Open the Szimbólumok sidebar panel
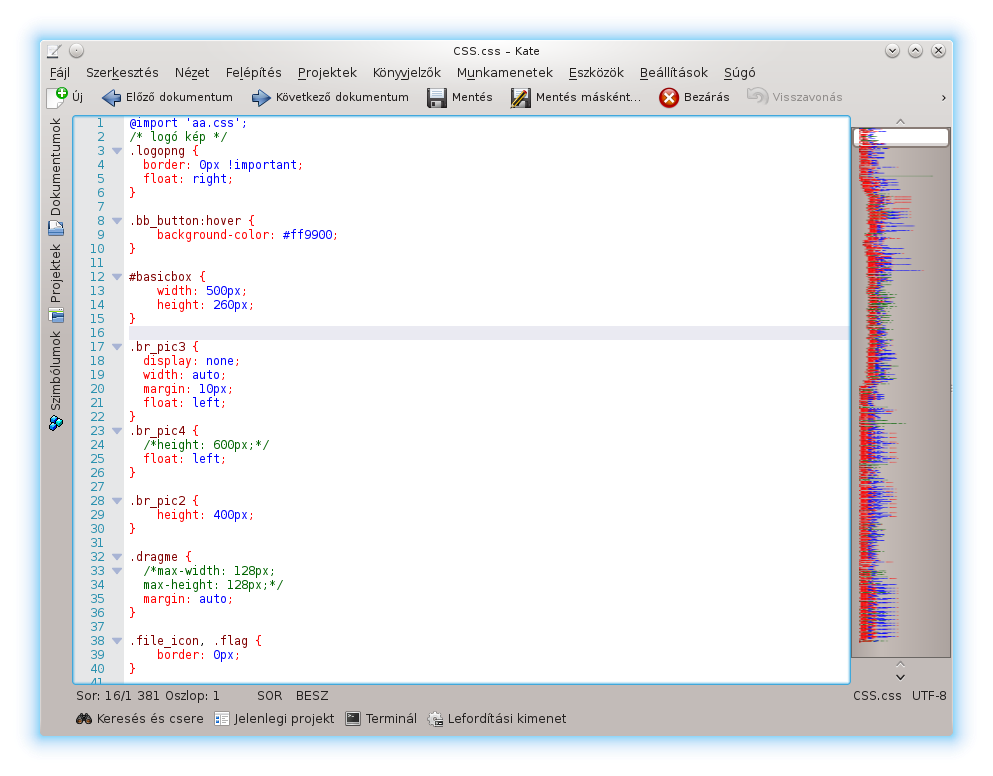The image size is (993, 776). point(56,380)
